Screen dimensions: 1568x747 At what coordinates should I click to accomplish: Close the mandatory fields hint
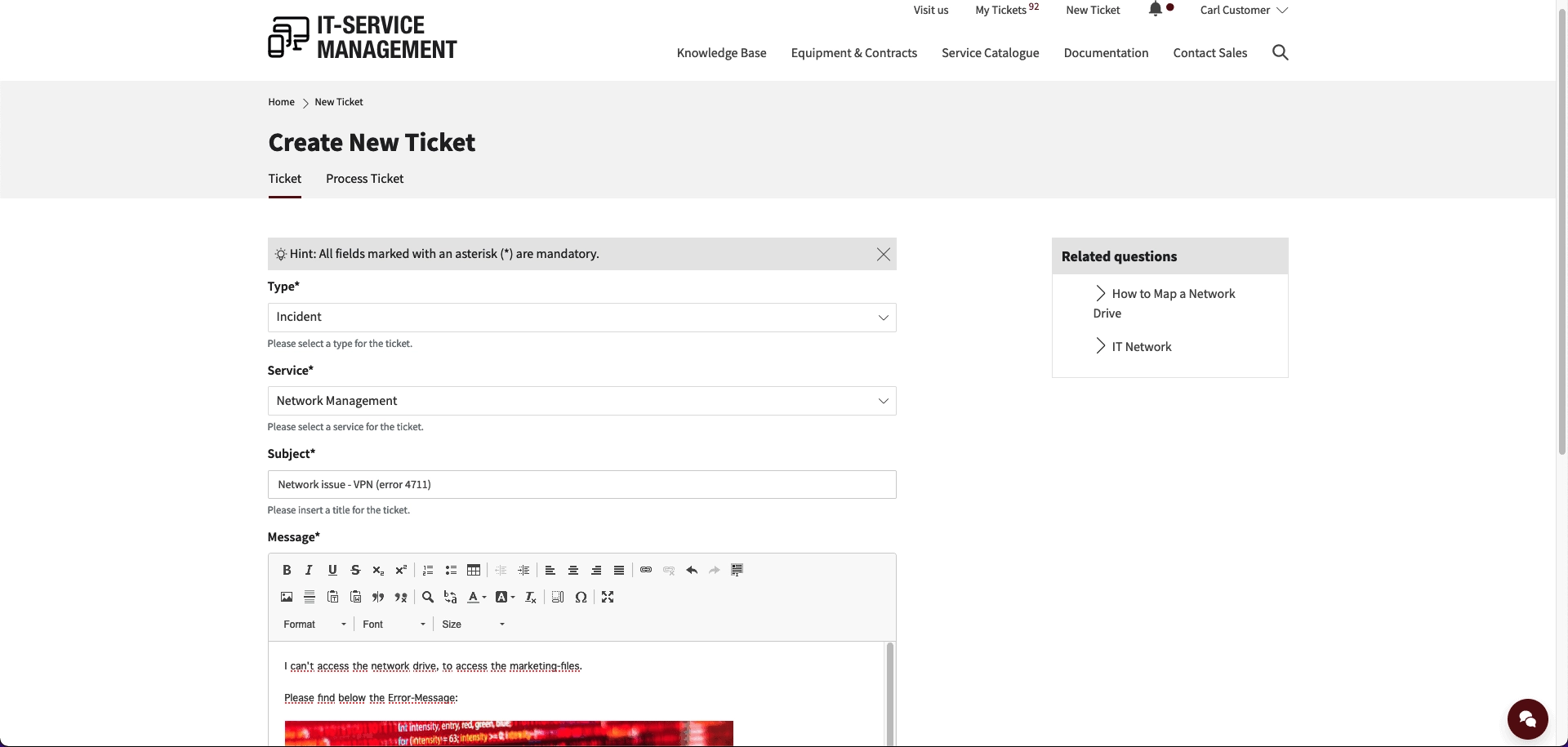coord(884,254)
